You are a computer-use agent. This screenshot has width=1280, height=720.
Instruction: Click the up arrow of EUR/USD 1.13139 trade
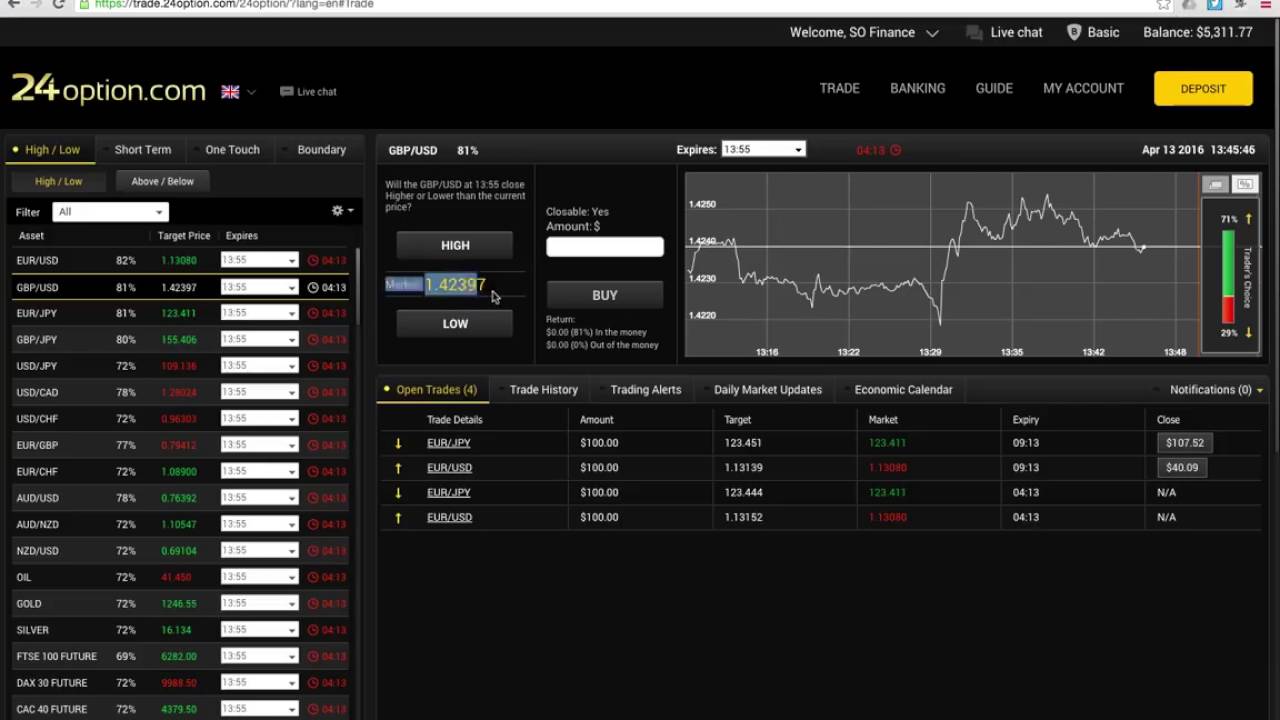398,468
